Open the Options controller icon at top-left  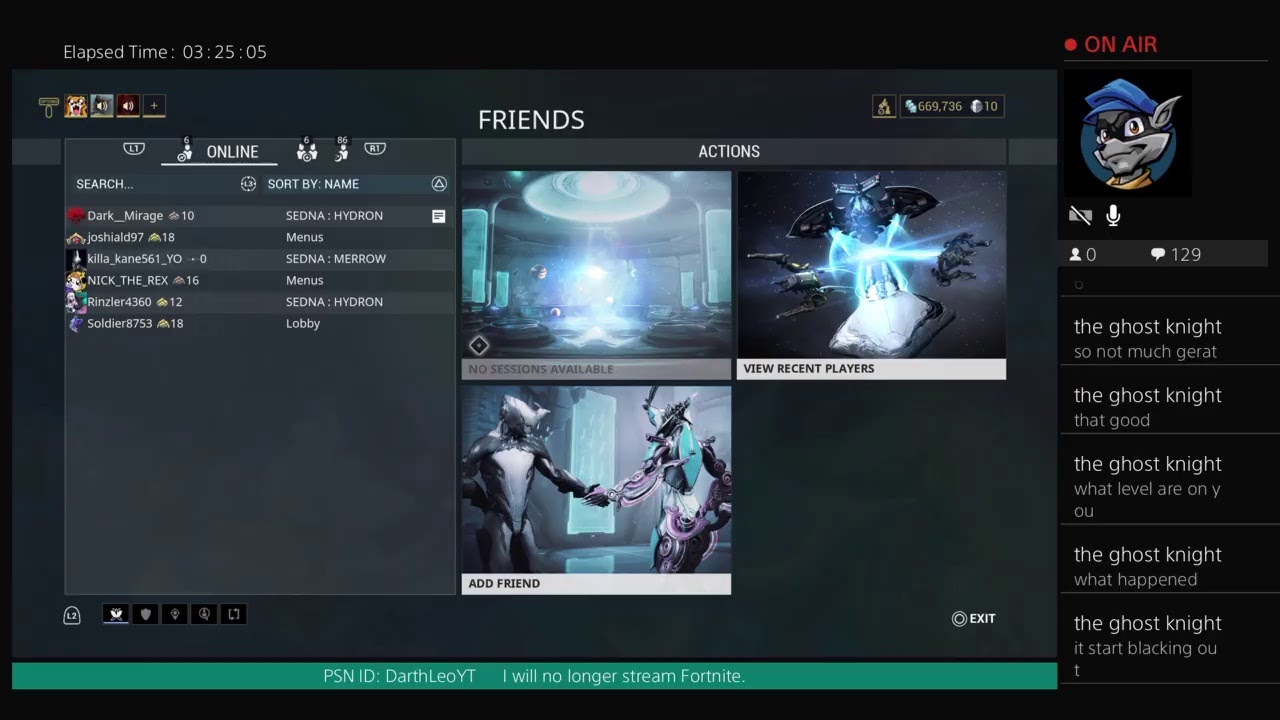click(49, 107)
